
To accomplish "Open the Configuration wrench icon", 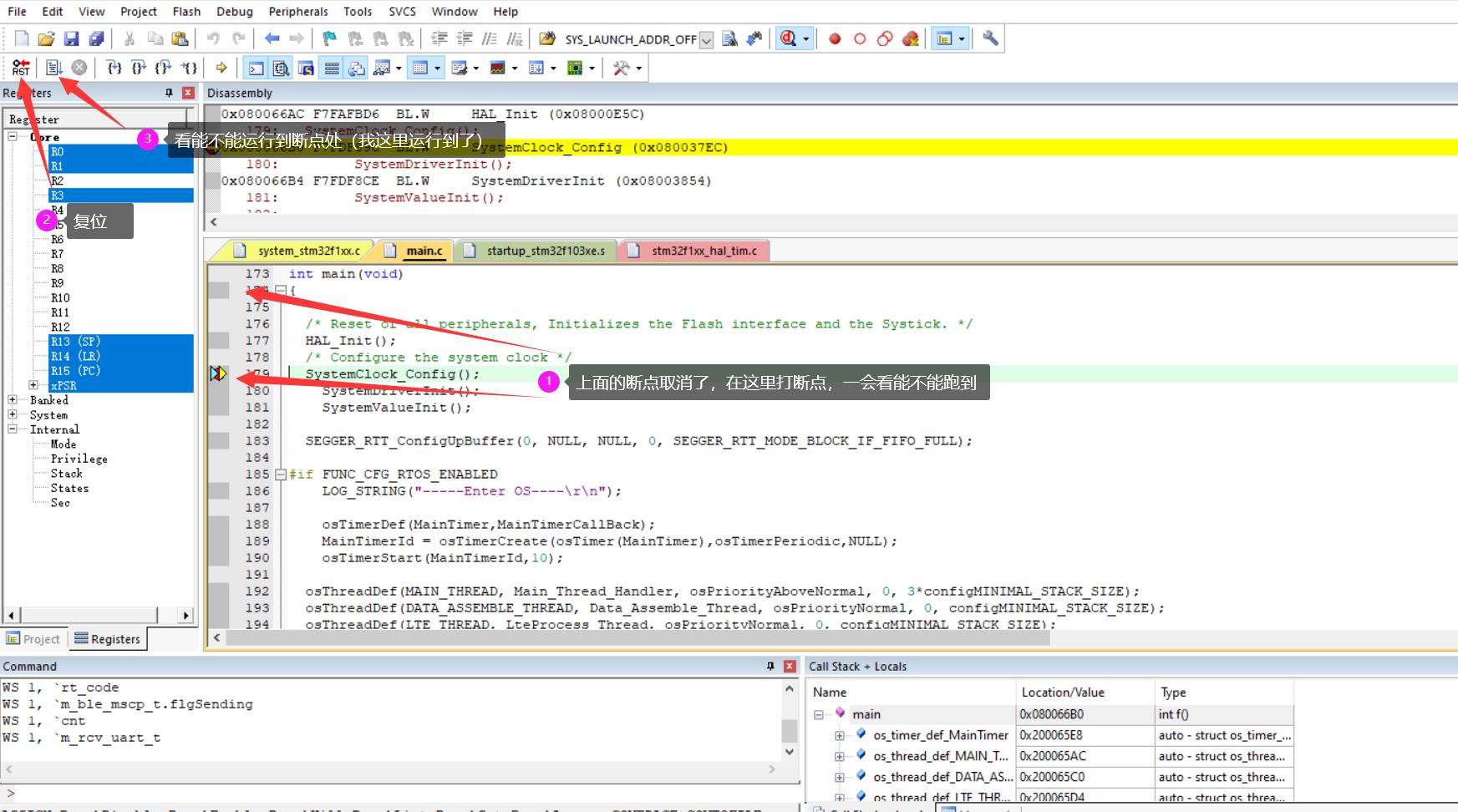I will pos(990,38).
